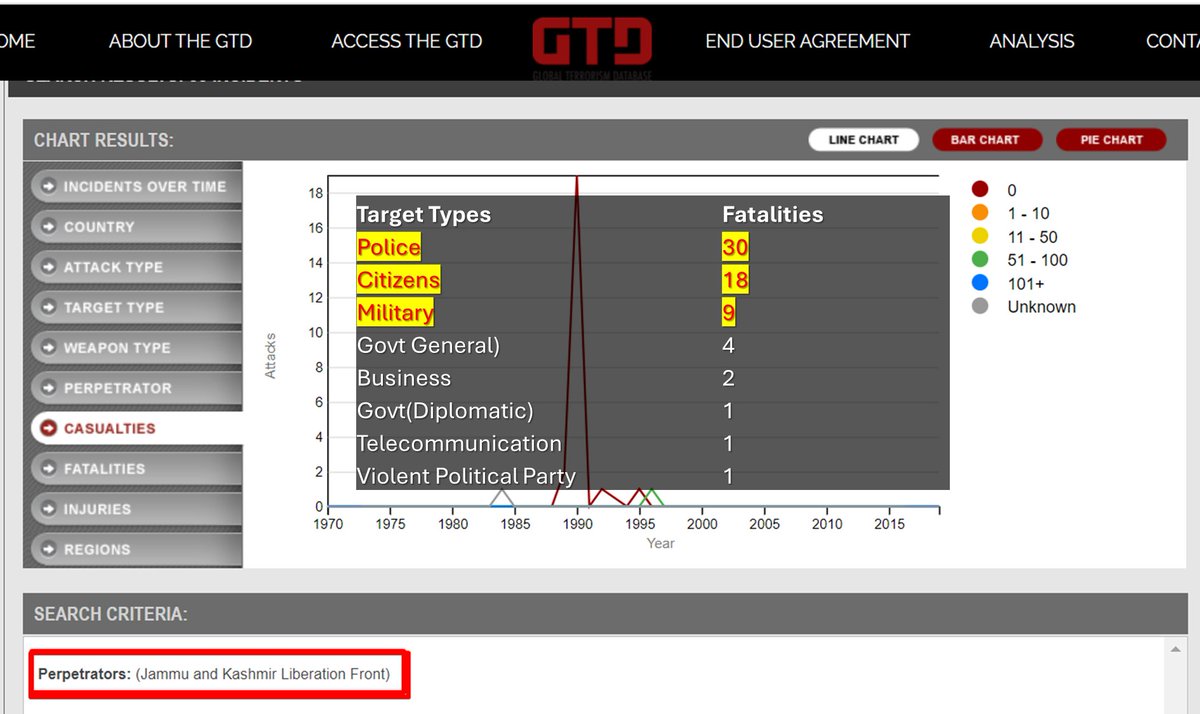Click the 51 - 100 legend label
Screen dimensions: 1200x714
1037,260
